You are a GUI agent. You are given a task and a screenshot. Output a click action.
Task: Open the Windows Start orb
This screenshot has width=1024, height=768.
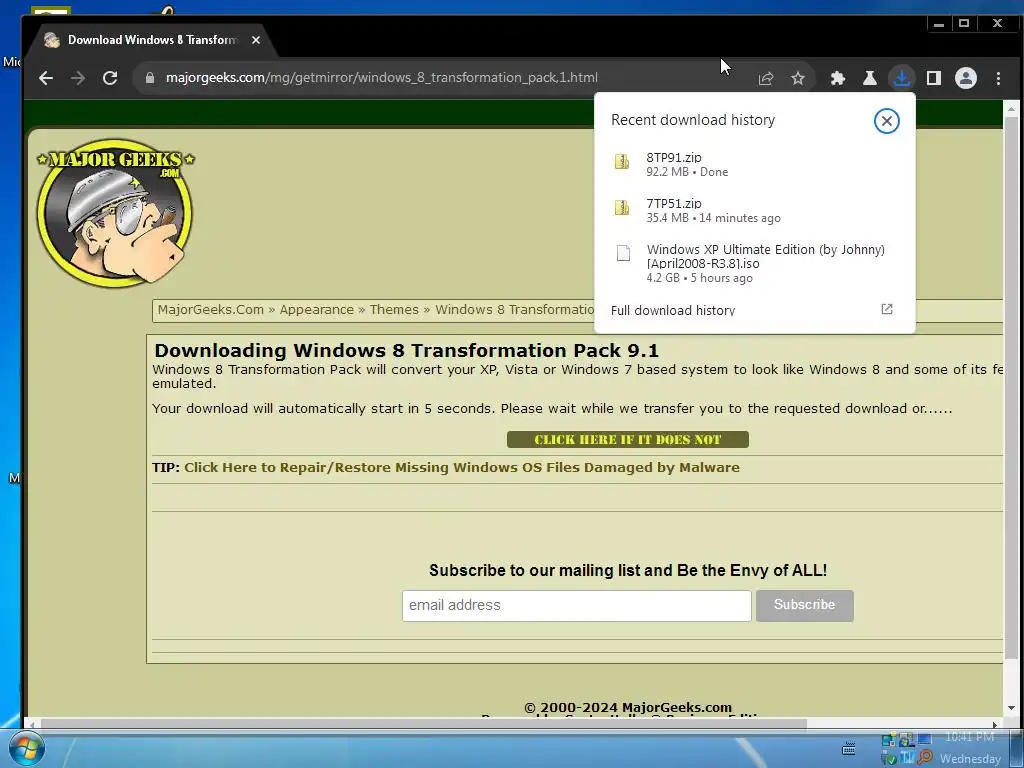pos(27,749)
